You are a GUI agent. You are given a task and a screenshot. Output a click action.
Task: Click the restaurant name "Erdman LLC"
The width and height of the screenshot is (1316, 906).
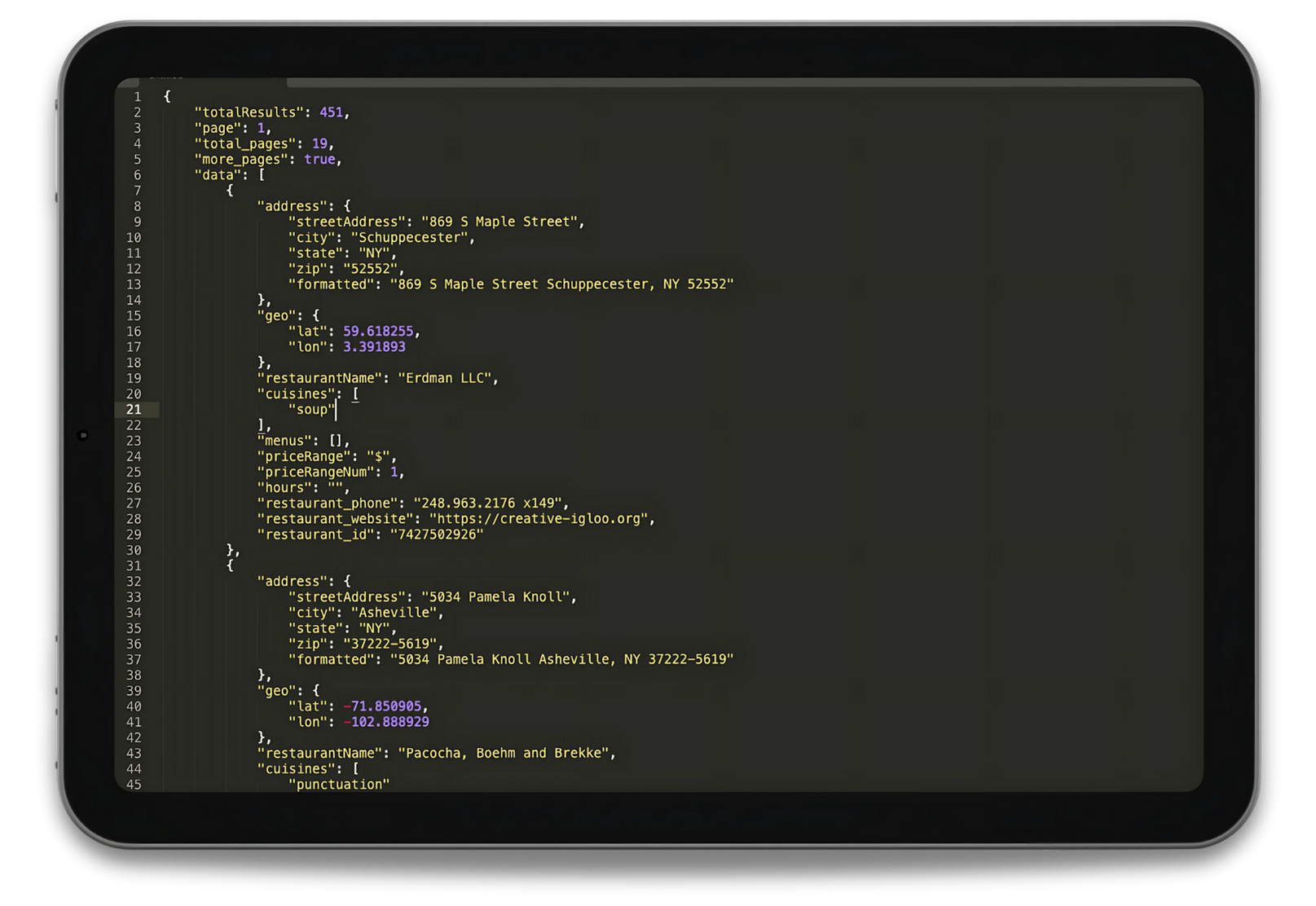click(445, 378)
